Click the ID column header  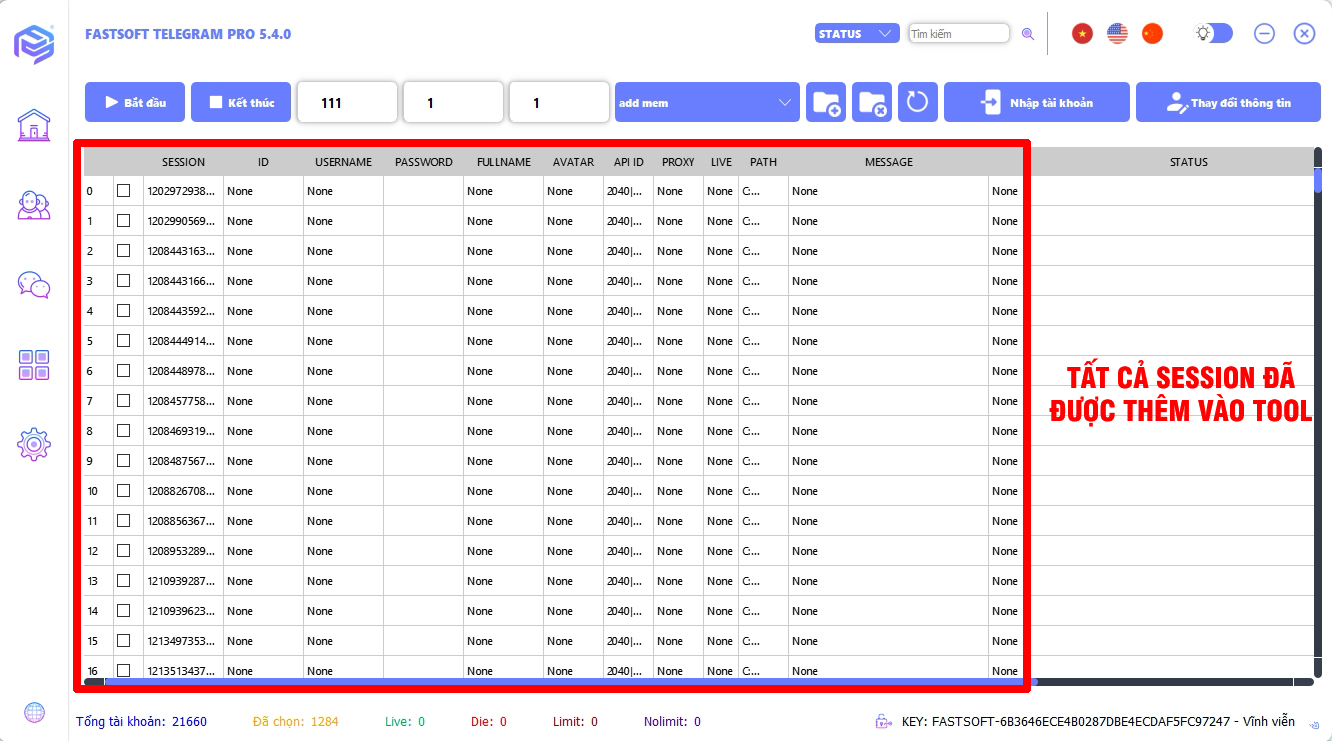click(263, 162)
